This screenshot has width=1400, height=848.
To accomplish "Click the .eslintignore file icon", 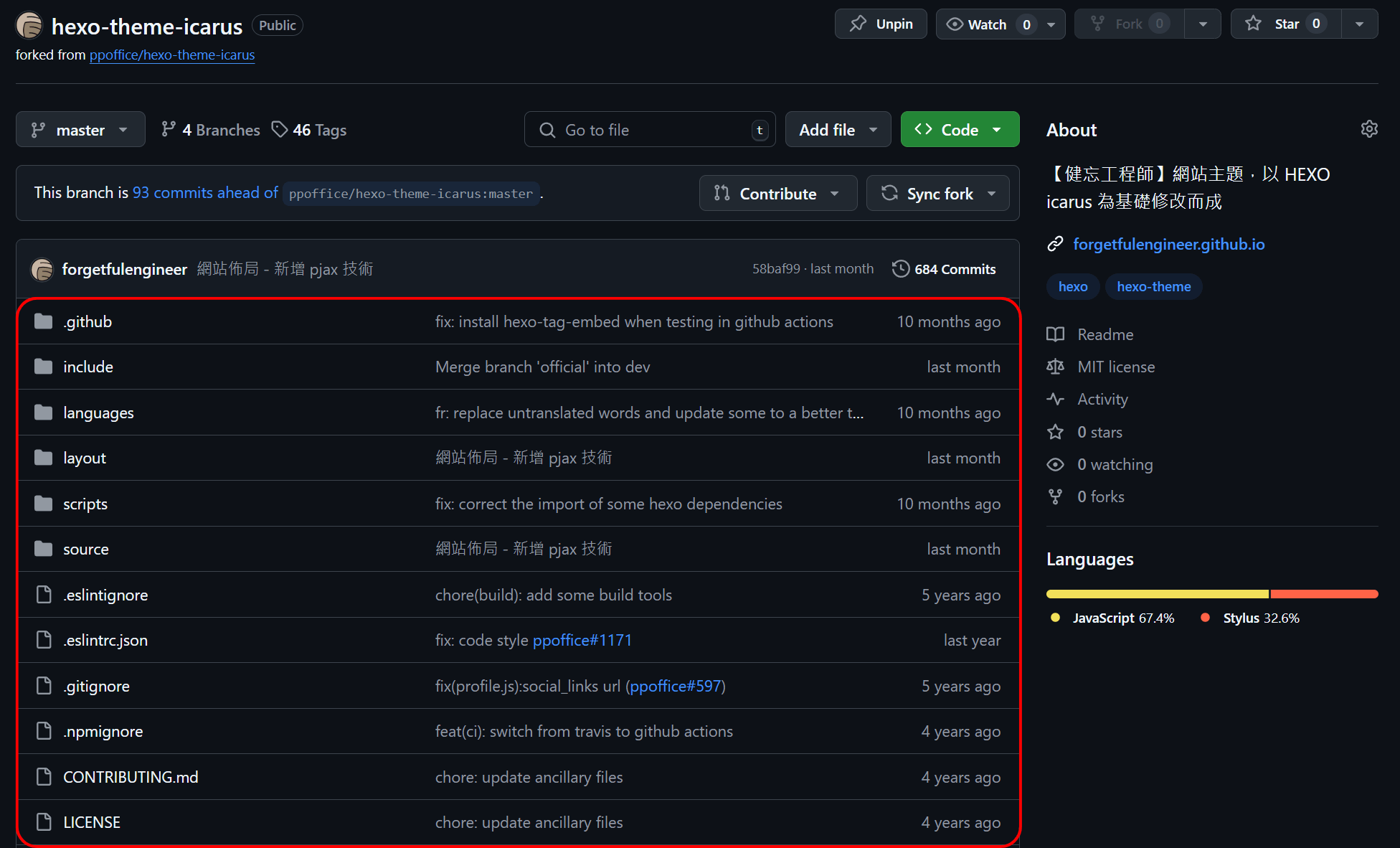I will (x=44, y=595).
